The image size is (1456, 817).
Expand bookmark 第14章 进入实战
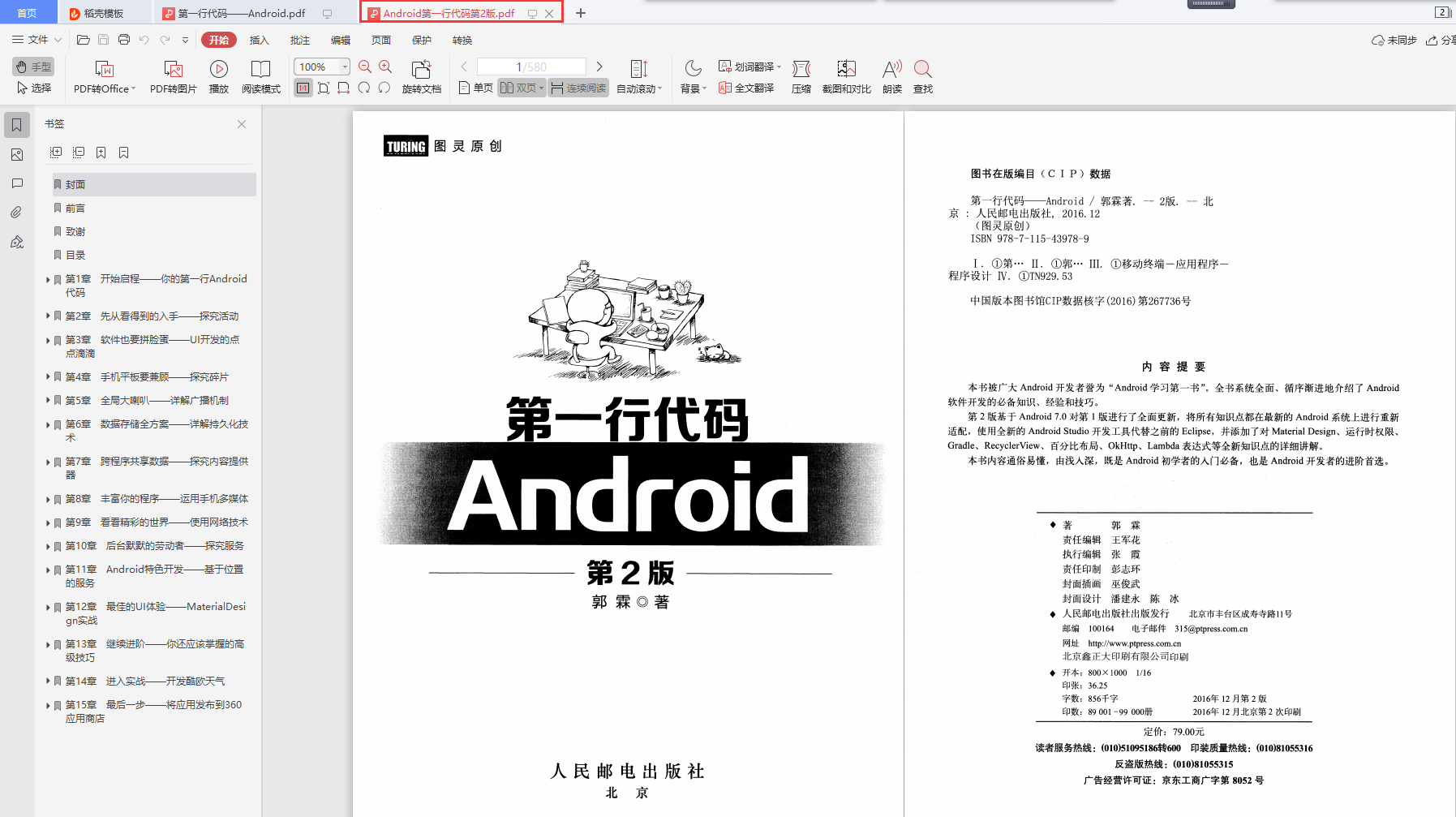pos(49,682)
